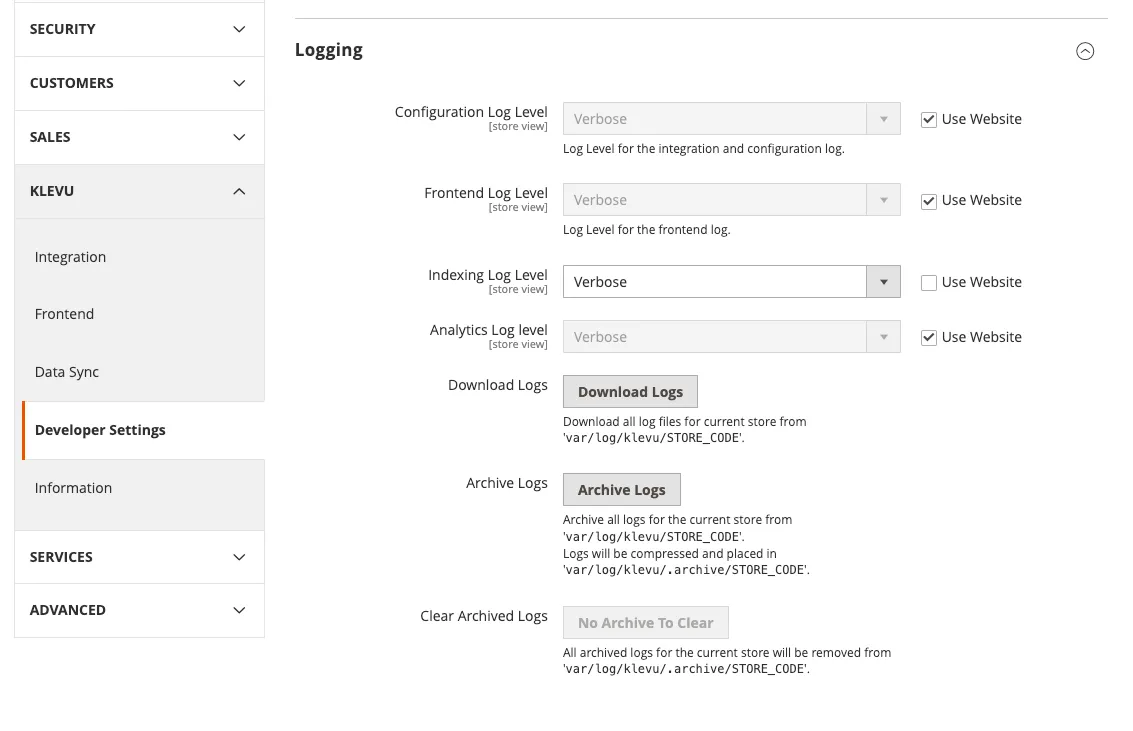Open the Analytics Log level dropdown
1133x731 pixels.
pyautogui.click(x=731, y=337)
